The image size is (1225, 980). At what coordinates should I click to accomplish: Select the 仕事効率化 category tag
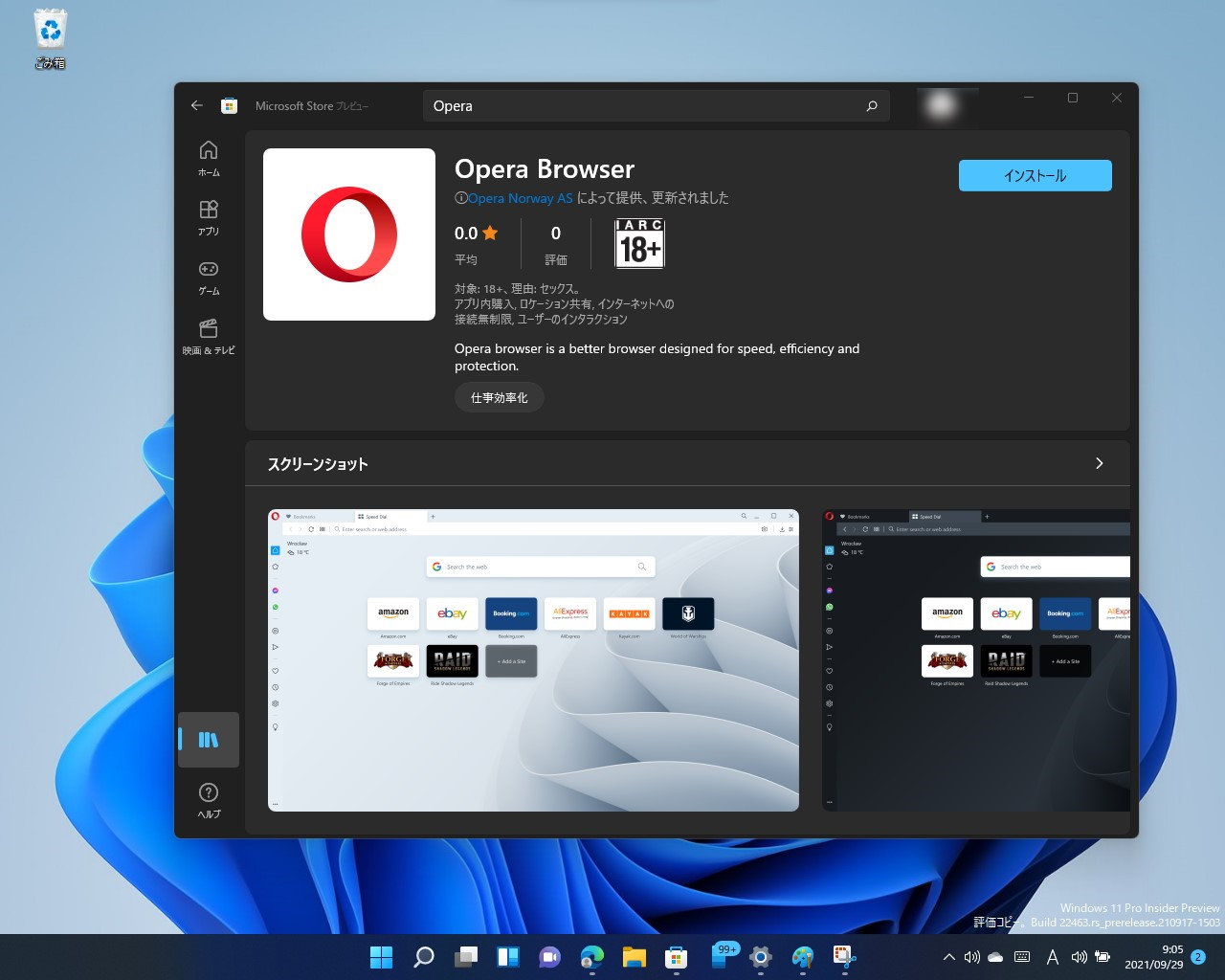tap(499, 397)
